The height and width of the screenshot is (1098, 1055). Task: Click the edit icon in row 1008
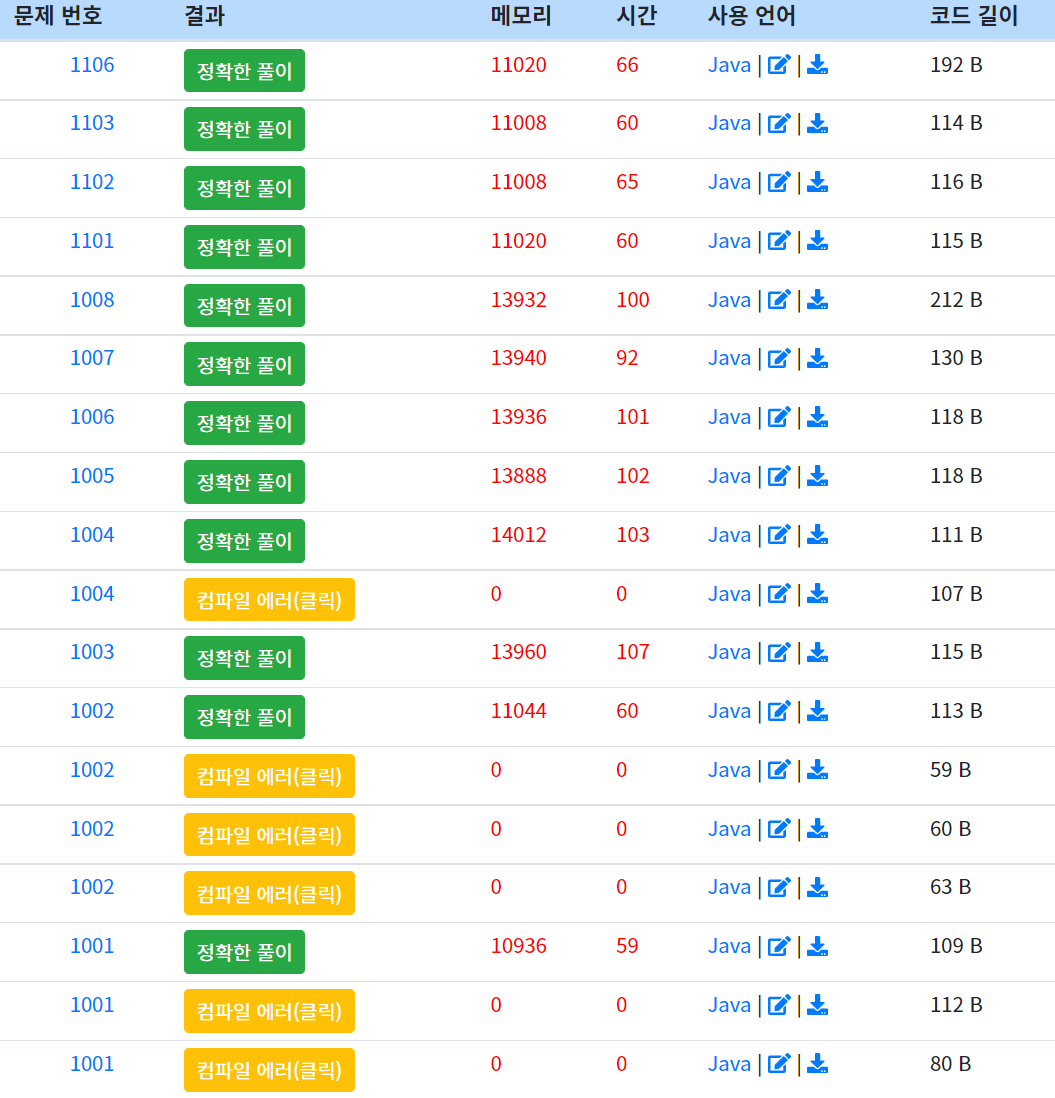point(779,300)
